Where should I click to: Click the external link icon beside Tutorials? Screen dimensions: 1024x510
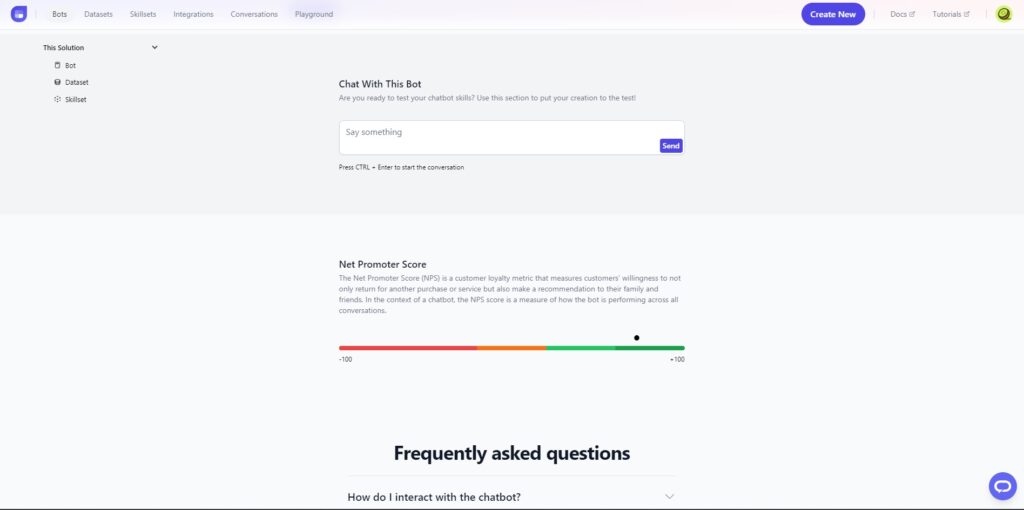967,14
